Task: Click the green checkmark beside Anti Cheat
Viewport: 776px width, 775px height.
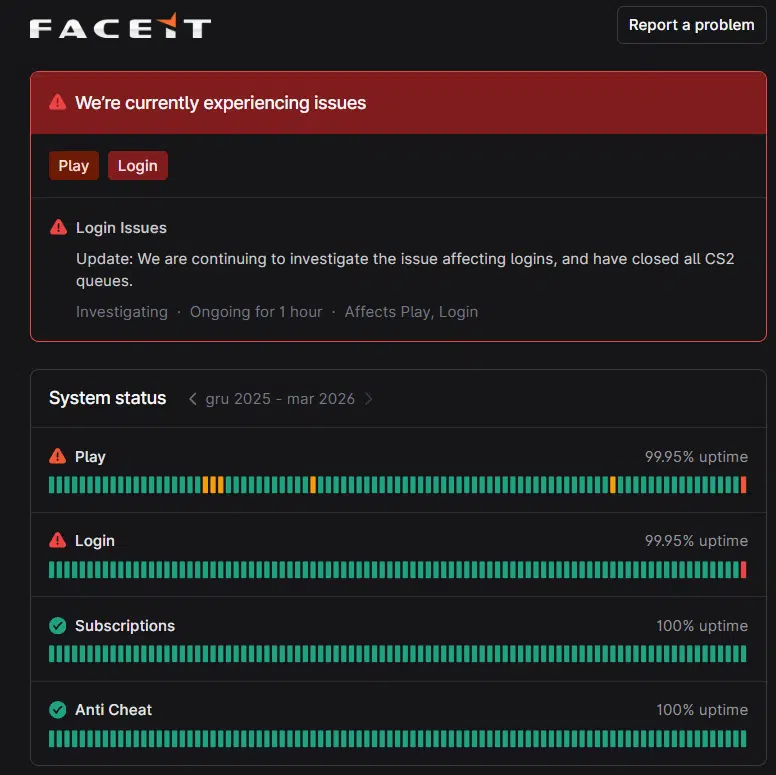Action: click(58, 709)
